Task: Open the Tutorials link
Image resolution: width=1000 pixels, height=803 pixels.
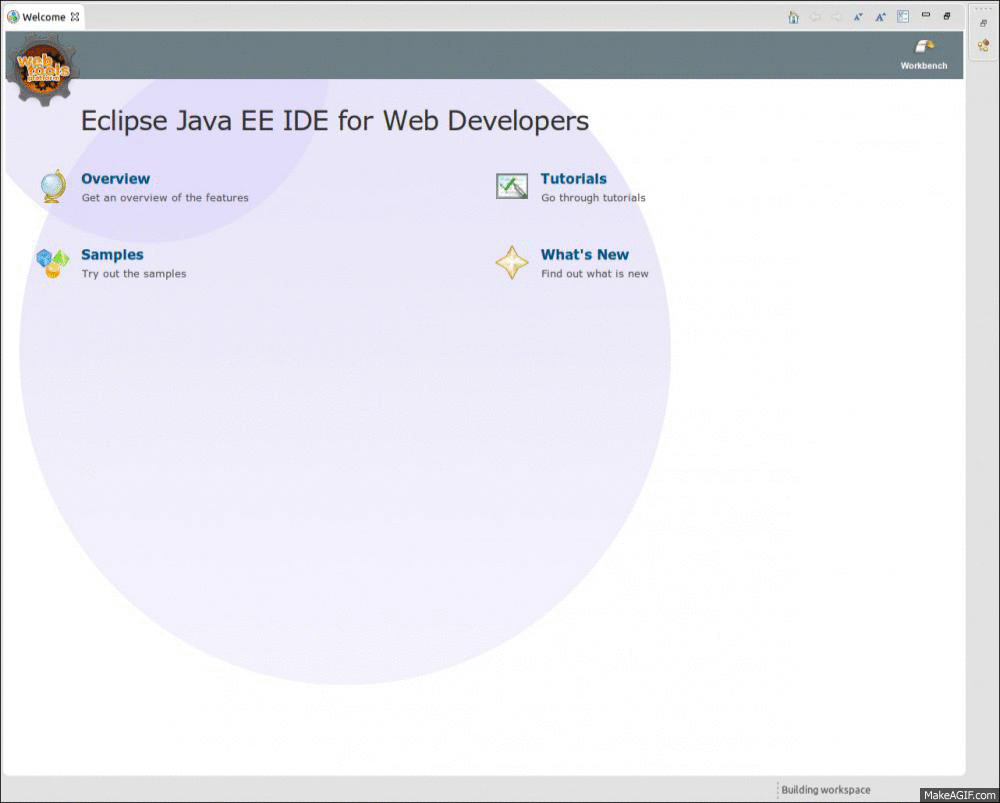Action: [x=573, y=179]
